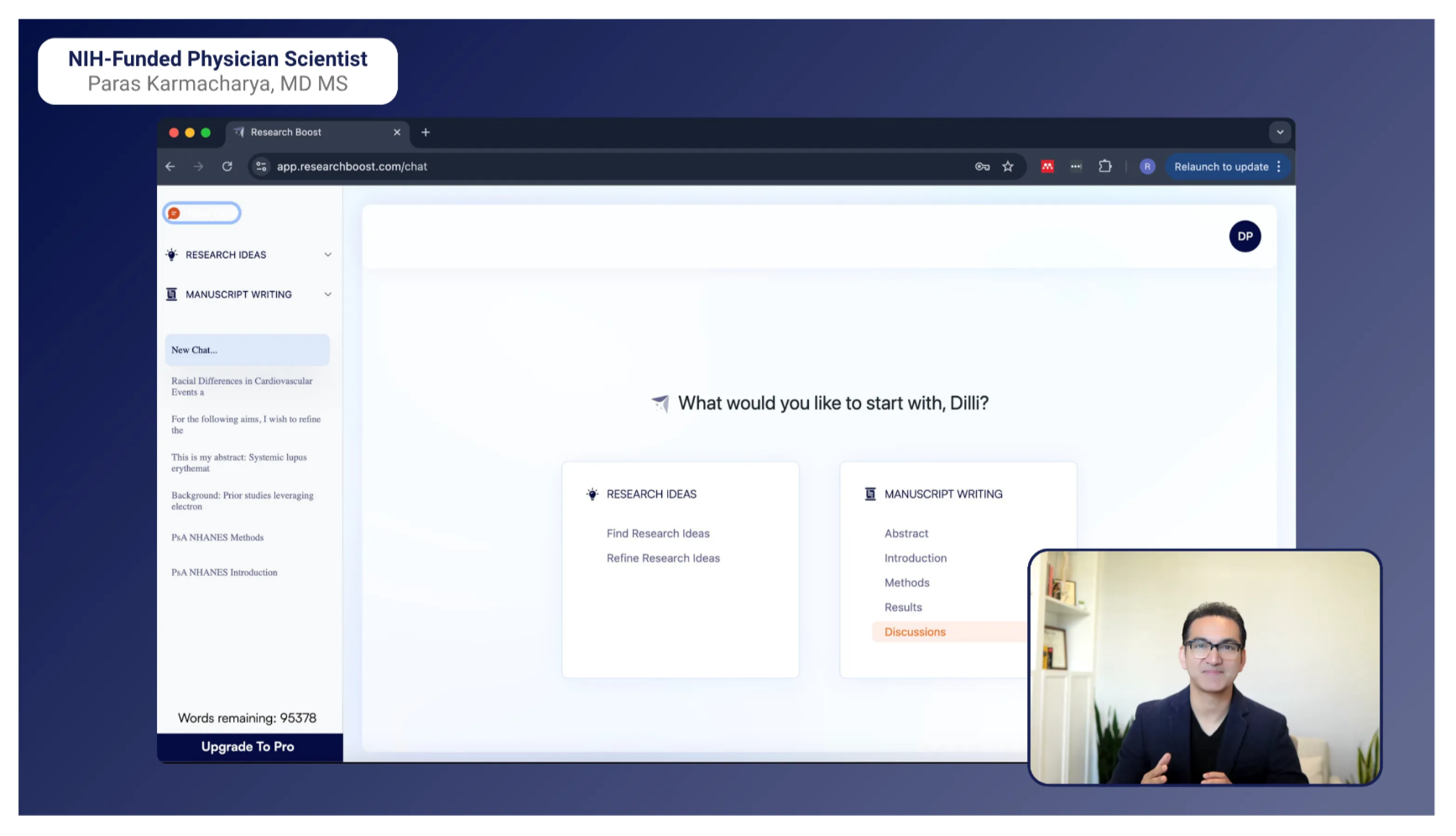The image size is (1456, 836).
Task: Click the paper plane icon next to greeting
Action: tap(660, 404)
